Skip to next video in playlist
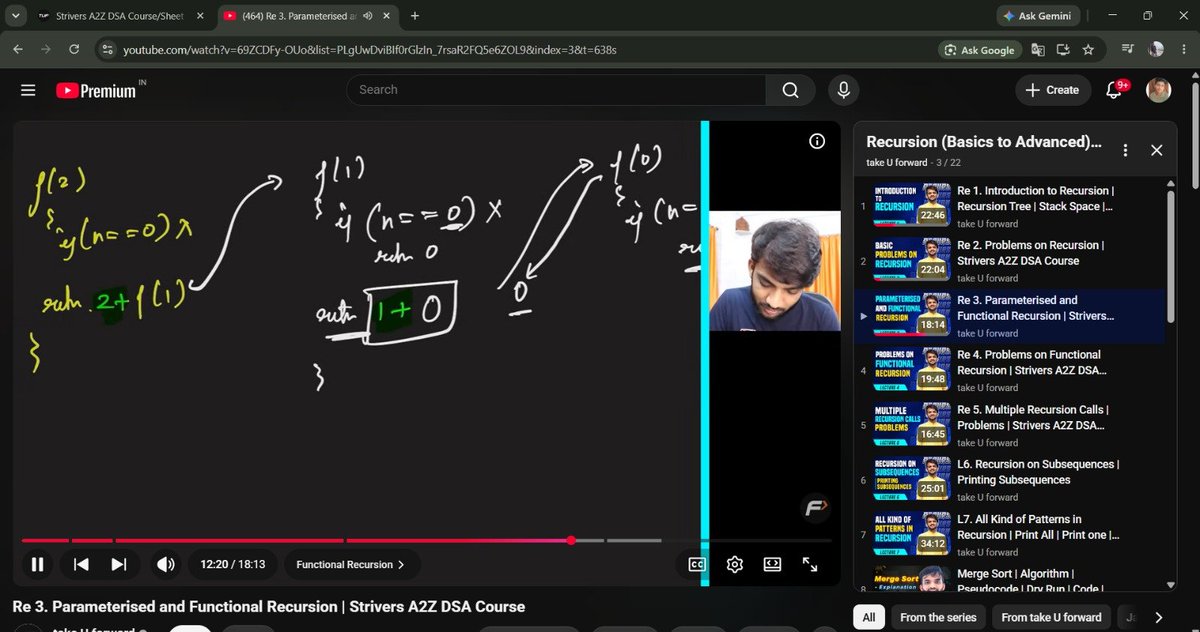Image resolution: width=1200 pixels, height=632 pixels. click(x=118, y=564)
